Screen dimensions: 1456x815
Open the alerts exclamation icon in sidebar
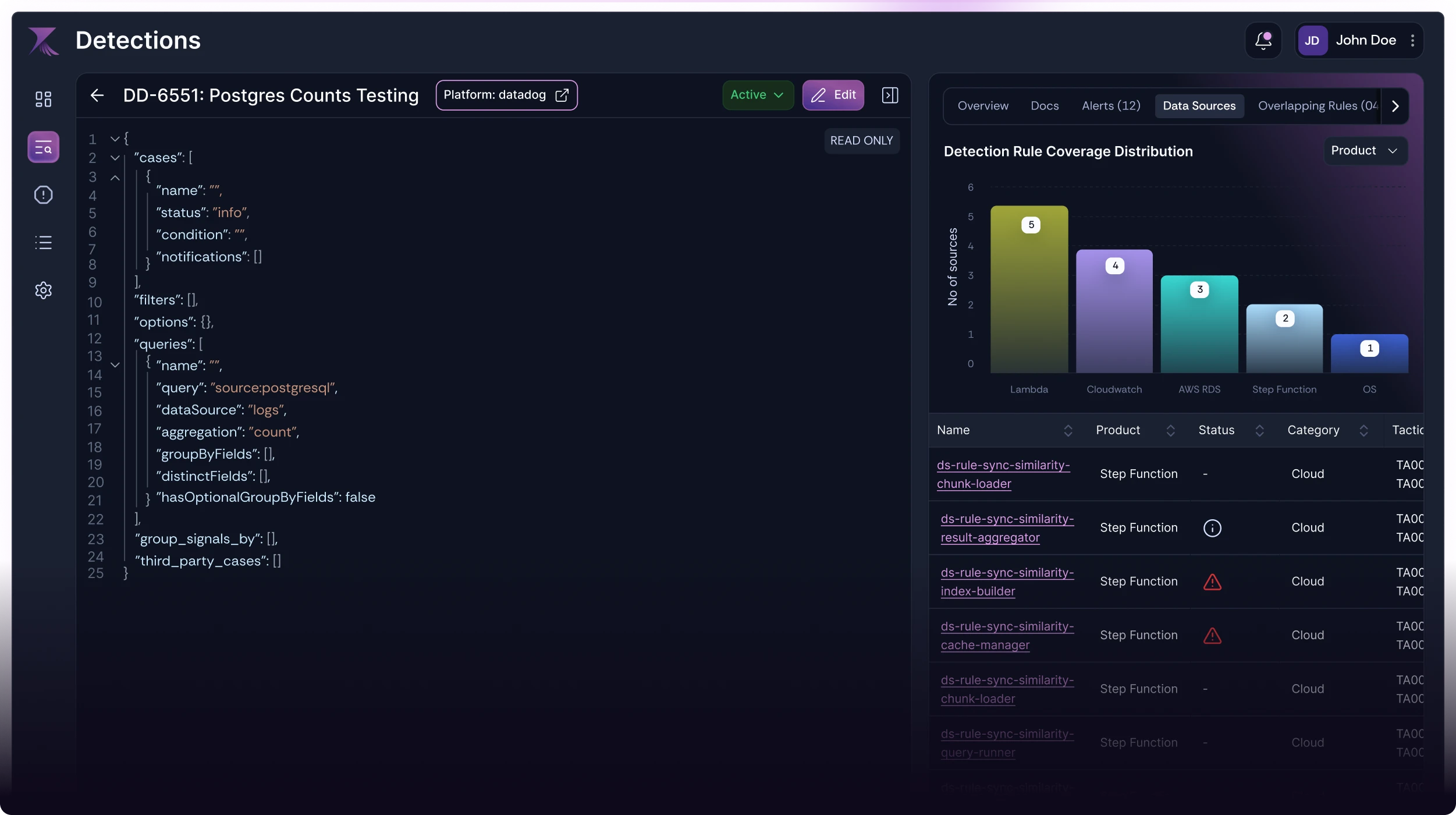point(44,194)
